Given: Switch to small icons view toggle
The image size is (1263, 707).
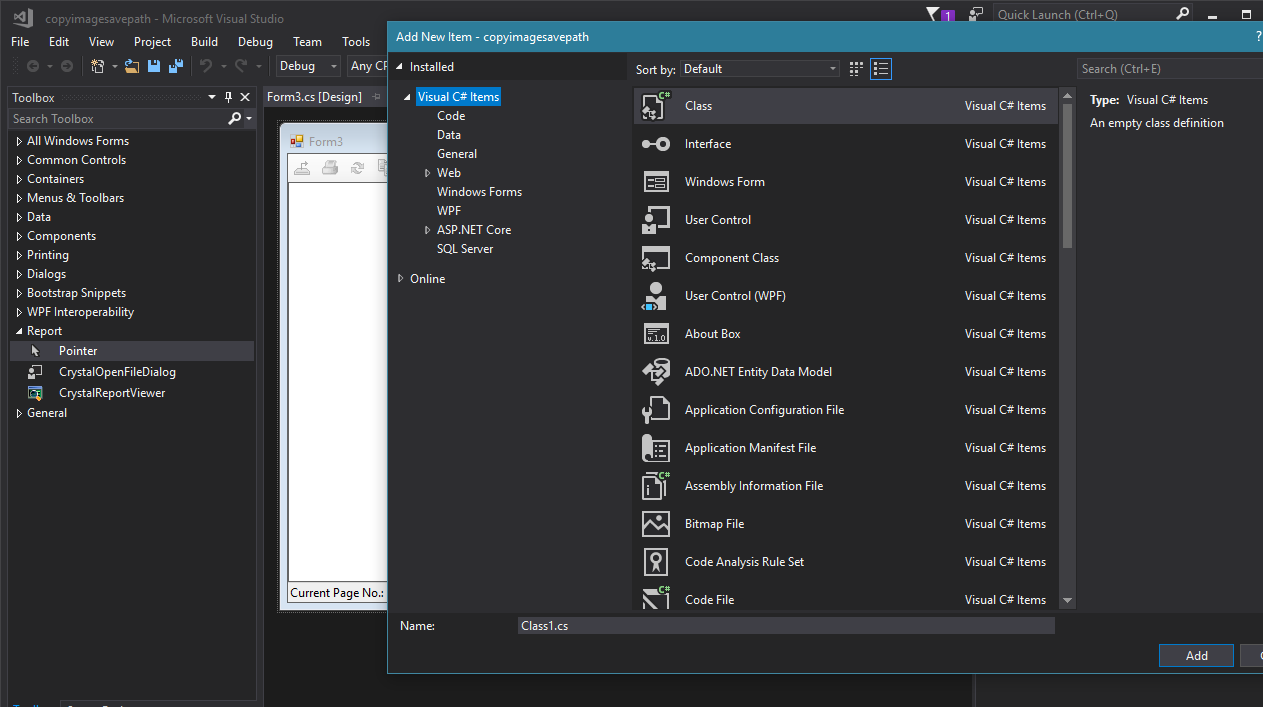Looking at the screenshot, I should pos(856,69).
